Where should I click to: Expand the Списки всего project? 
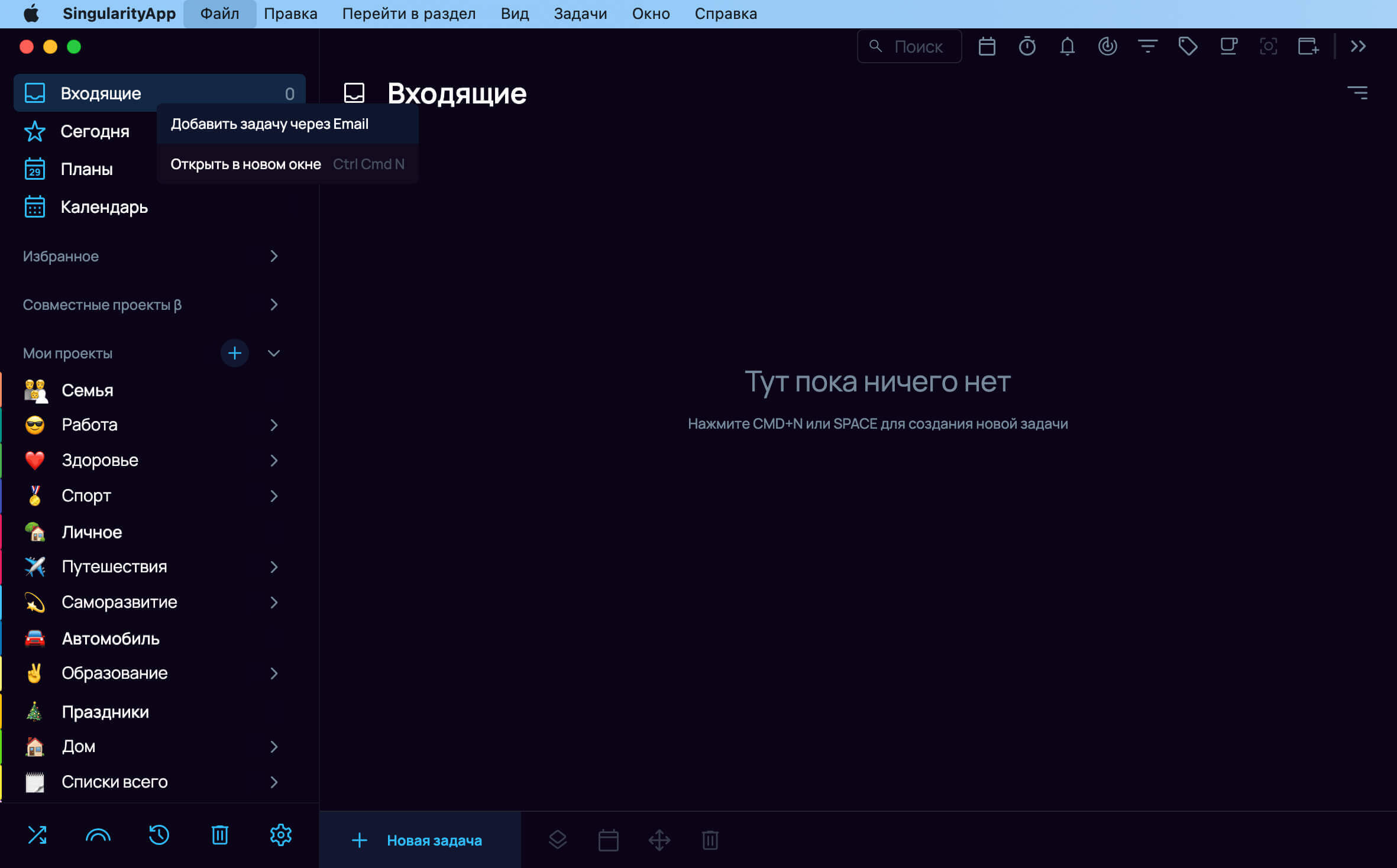[x=273, y=782]
